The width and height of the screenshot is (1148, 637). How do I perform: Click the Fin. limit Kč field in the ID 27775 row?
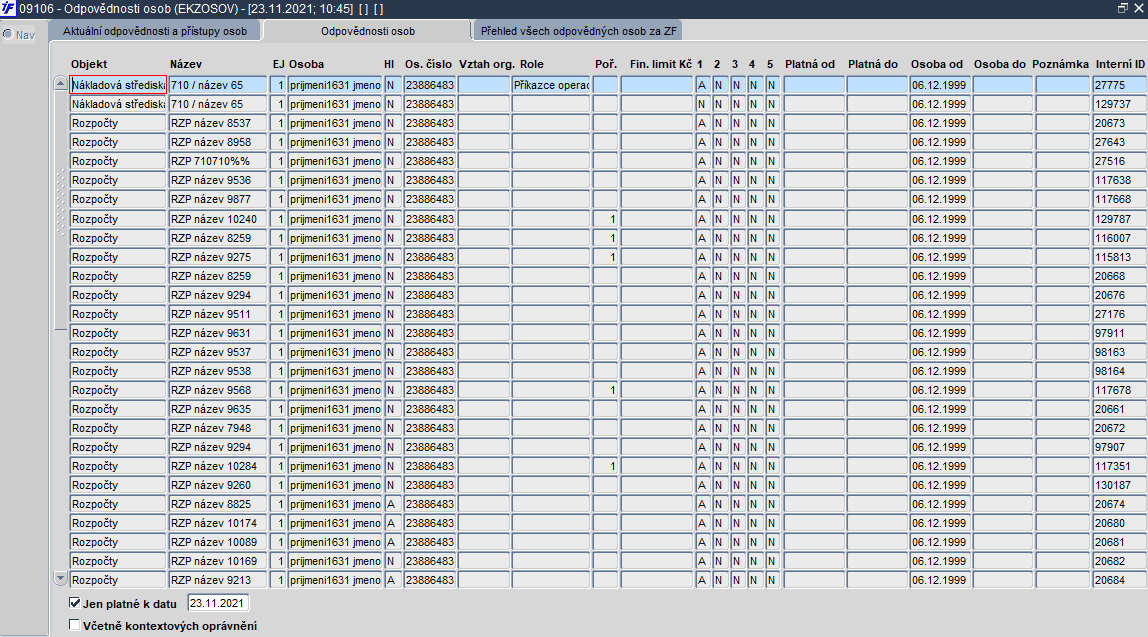pos(657,85)
